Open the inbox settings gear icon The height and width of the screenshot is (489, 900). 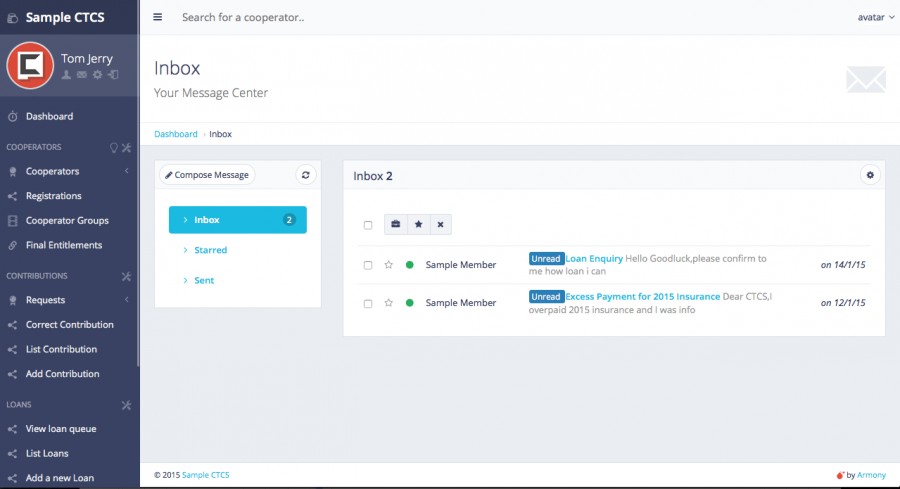[x=870, y=175]
